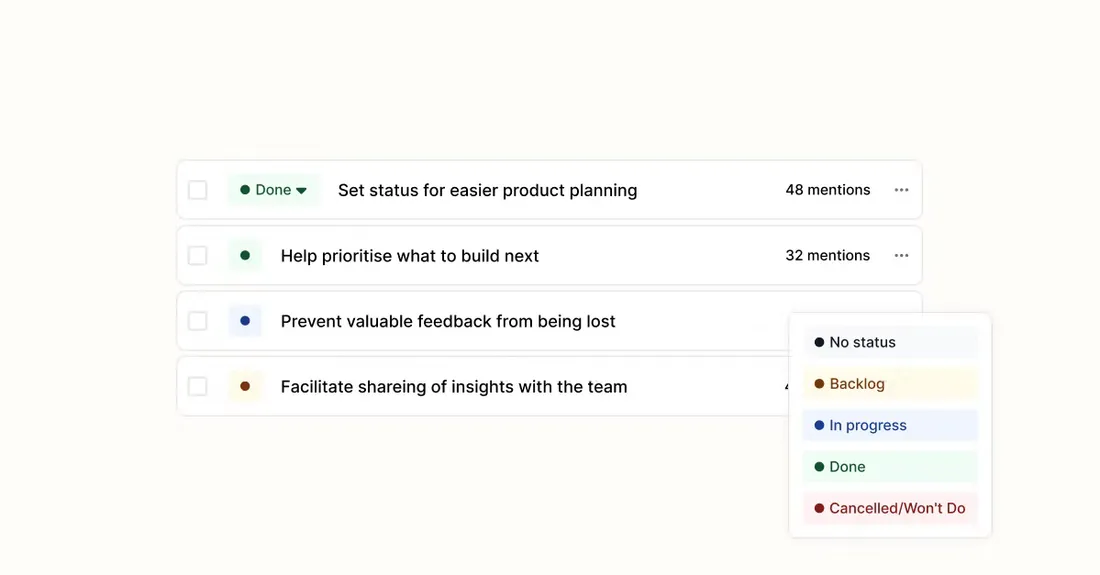This screenshot has width=1100, height=575.
Task: Choose Backlog status option
Action: coord(890,384)
